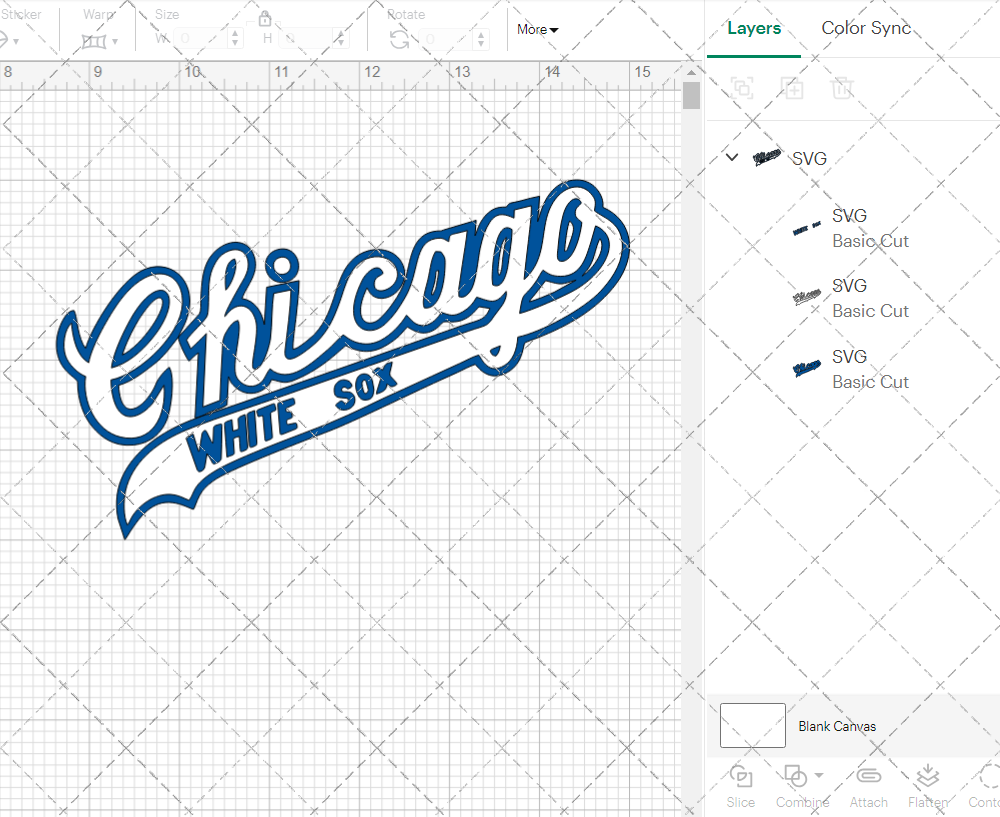Image resolution: width=1000 pixels, height=817 pixels.
Task: Open the Combine dropdown arrow
Action: click(x=819, y=776)
